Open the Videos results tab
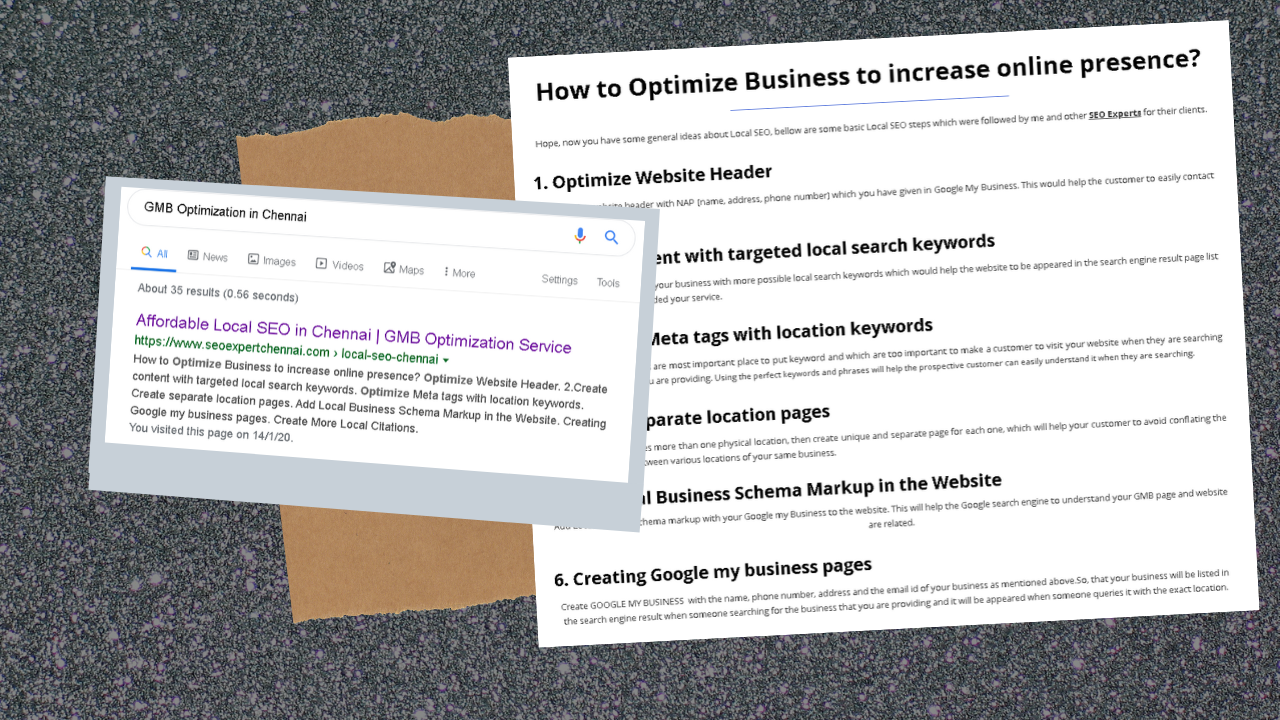Screen dimensions: 1280x720 pos(339,265)
